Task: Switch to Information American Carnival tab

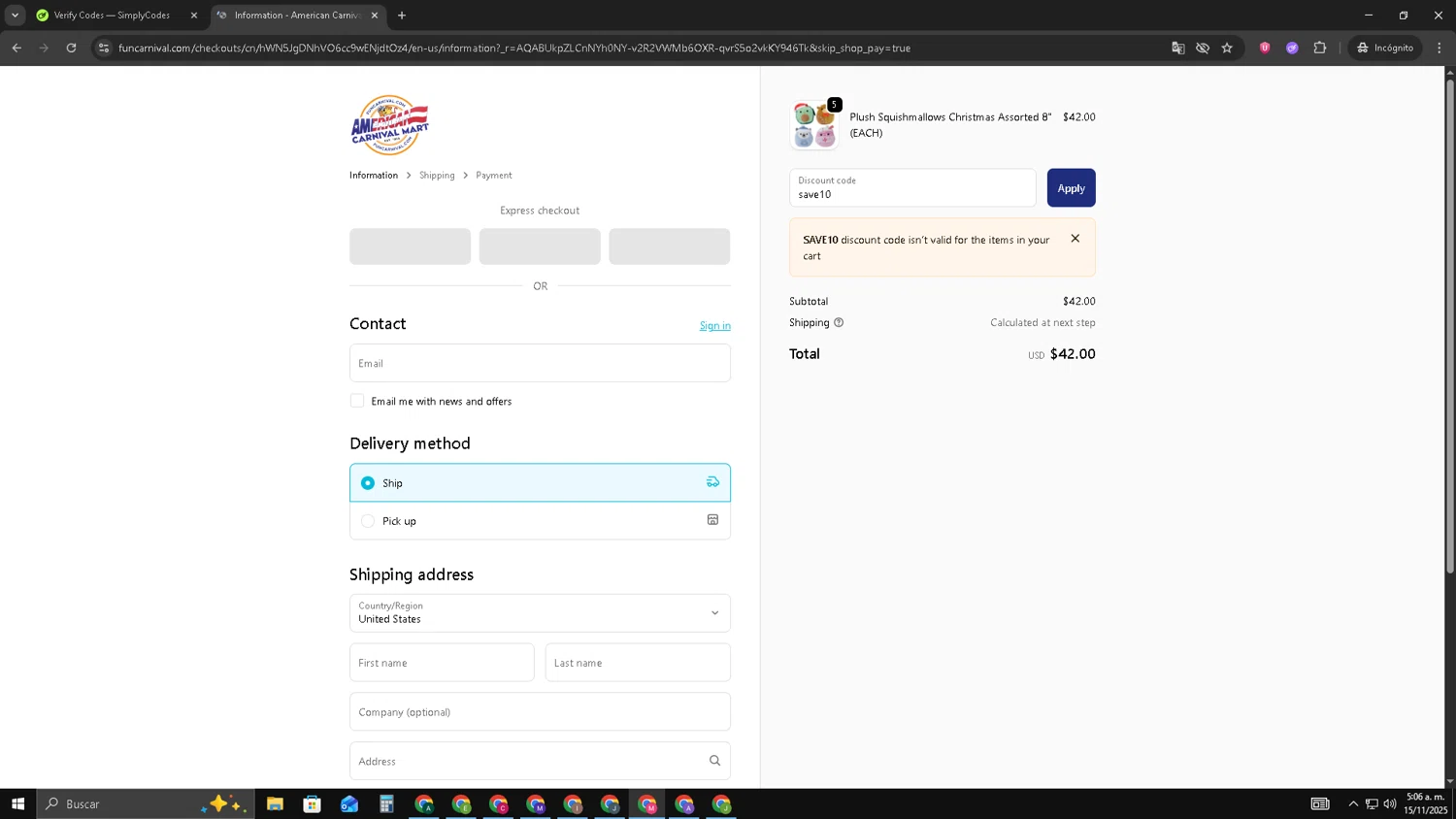Action: point(296,16)
